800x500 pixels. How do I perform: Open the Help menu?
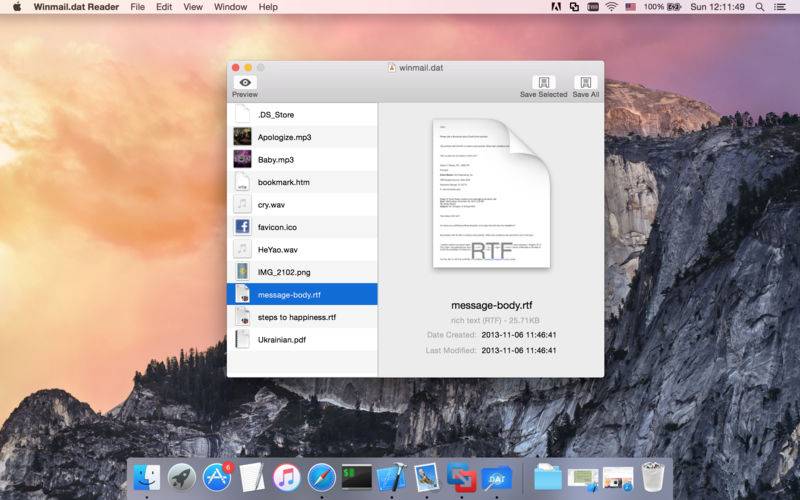(268, 7)
